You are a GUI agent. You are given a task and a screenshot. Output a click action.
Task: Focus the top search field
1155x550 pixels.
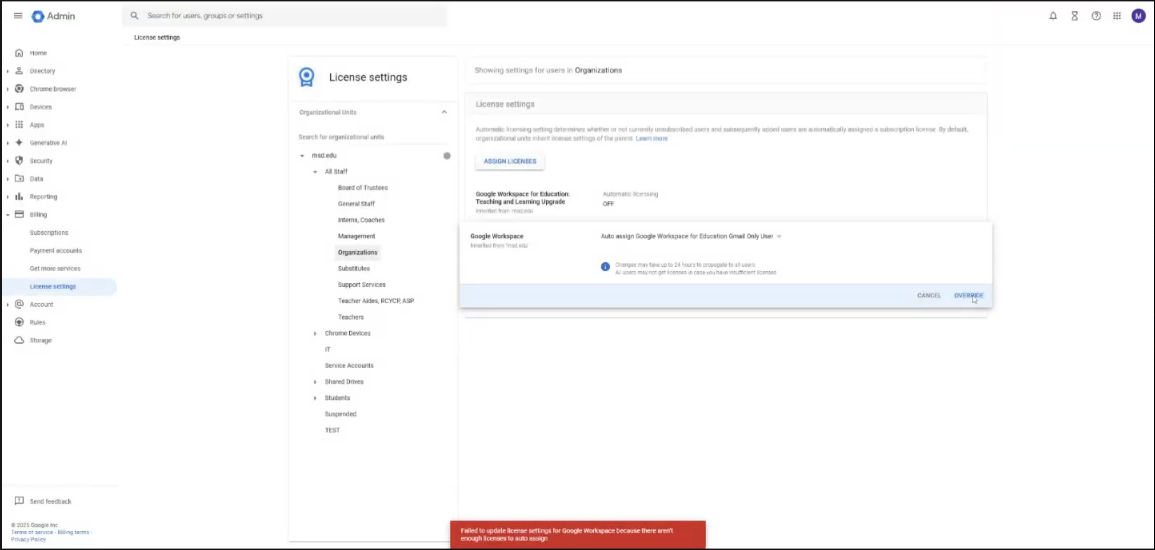[284, 15]
